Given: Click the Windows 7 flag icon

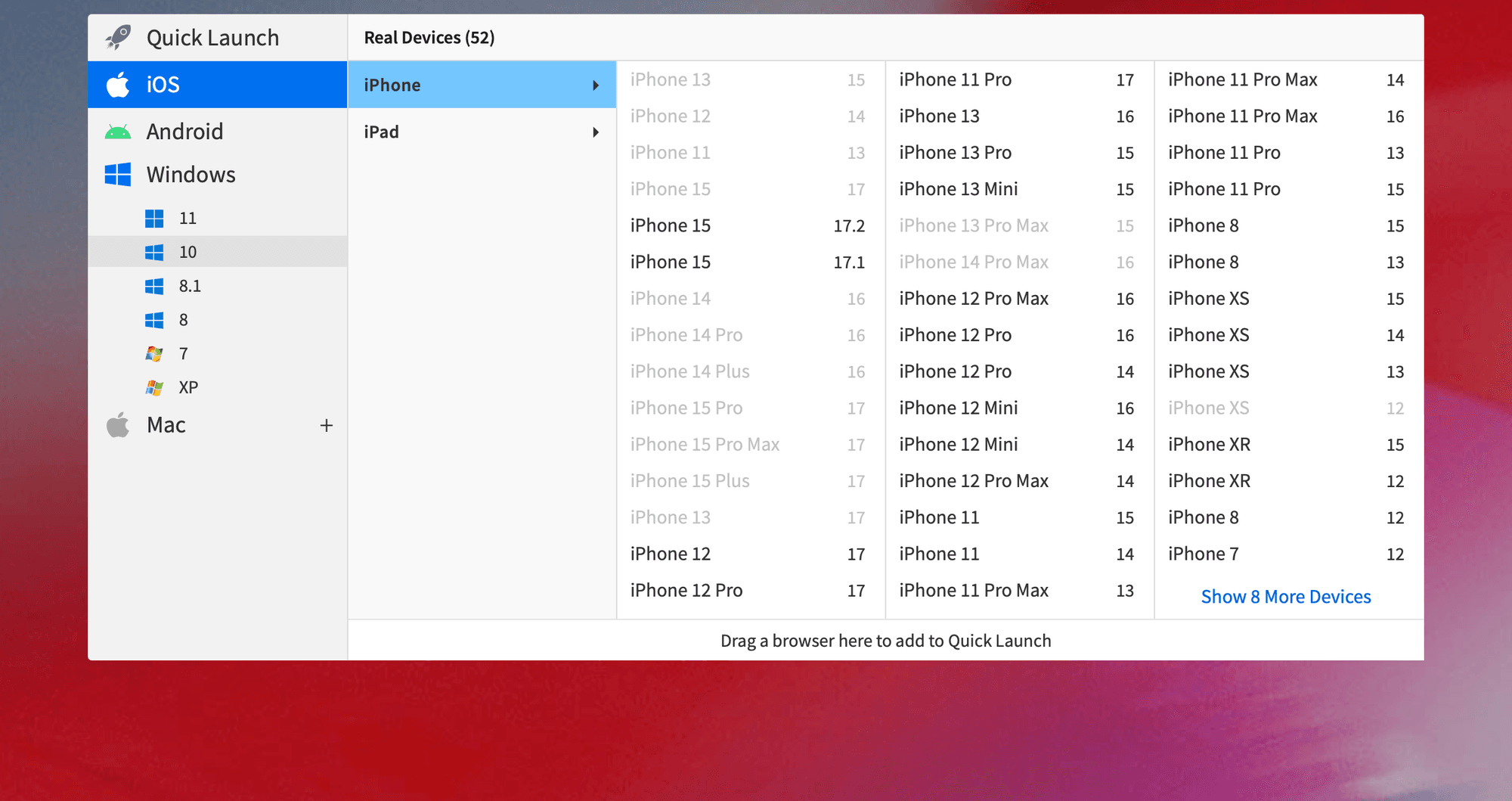Looking at the screenshot, I should coord(154,353).
